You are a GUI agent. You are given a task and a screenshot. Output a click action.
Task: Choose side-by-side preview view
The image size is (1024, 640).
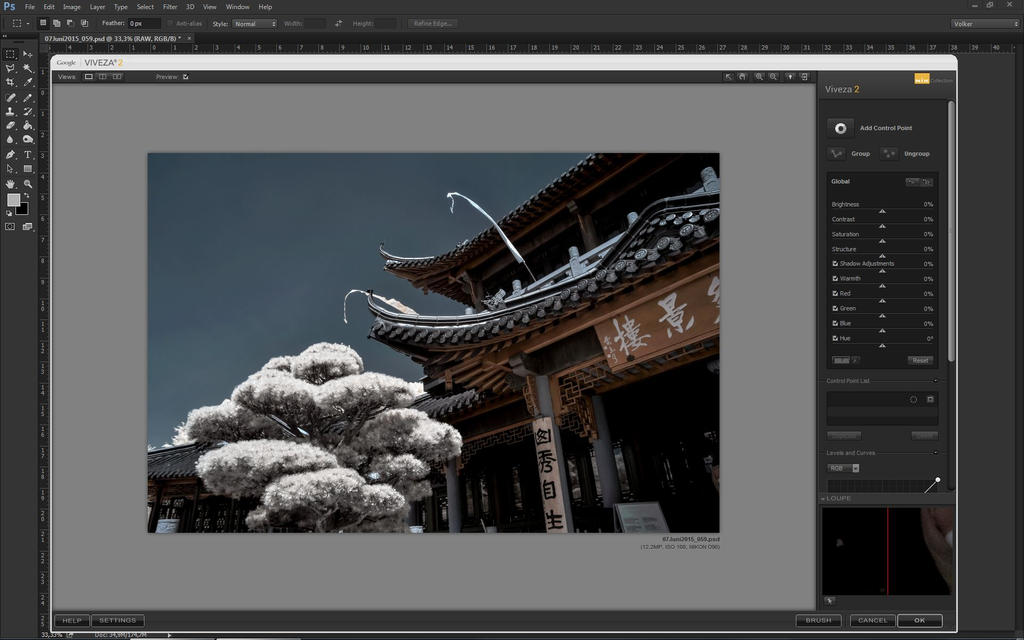click(x=117, y=77)
